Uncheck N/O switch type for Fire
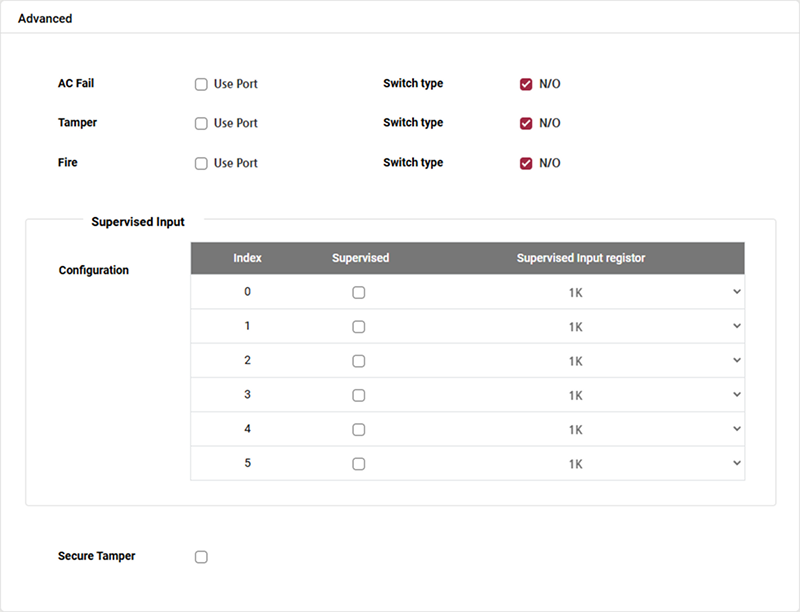The image size is (800, 612). click(526, 164)
